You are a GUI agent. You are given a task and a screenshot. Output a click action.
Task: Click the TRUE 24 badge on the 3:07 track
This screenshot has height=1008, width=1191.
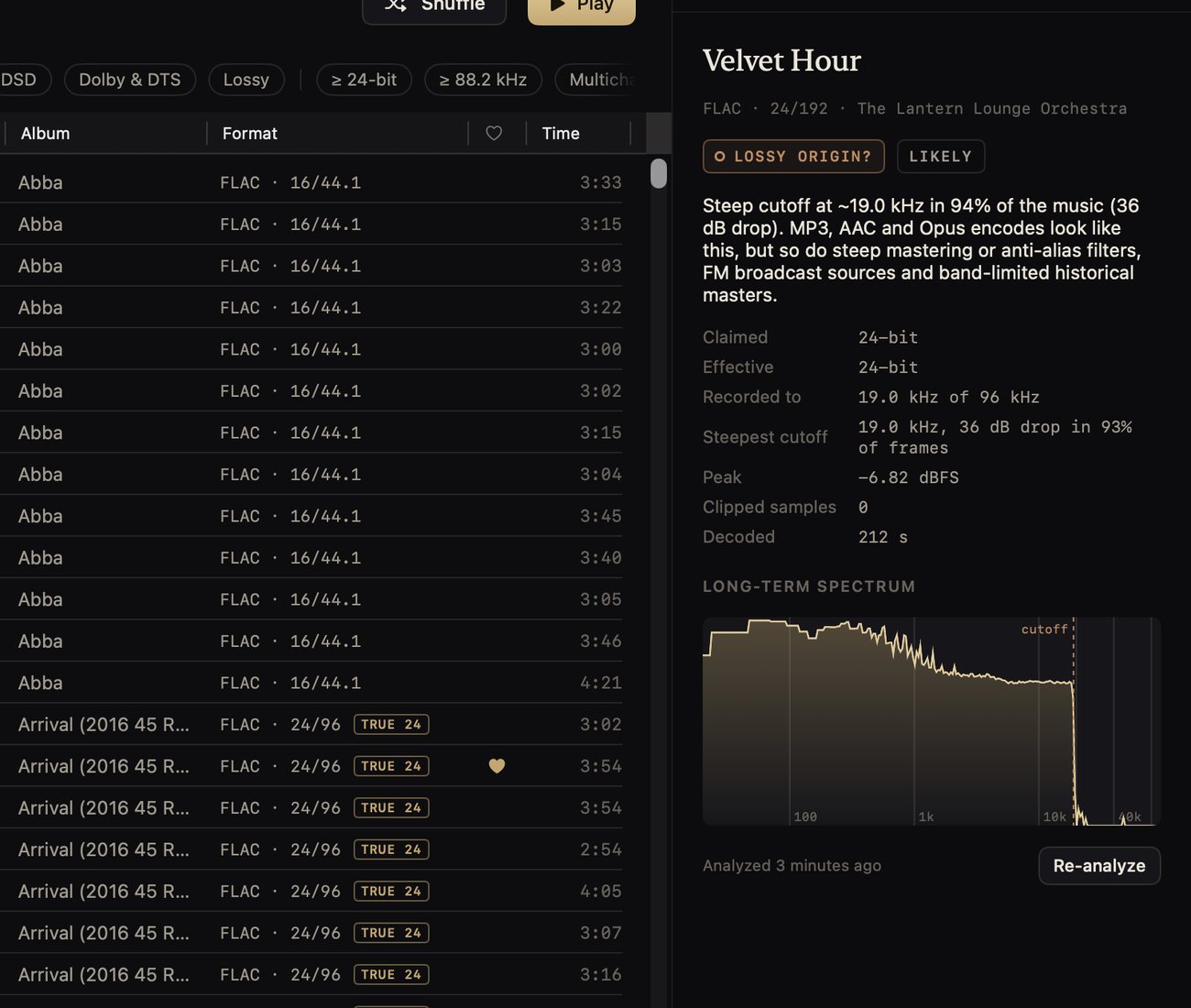[x=391, y=933]
